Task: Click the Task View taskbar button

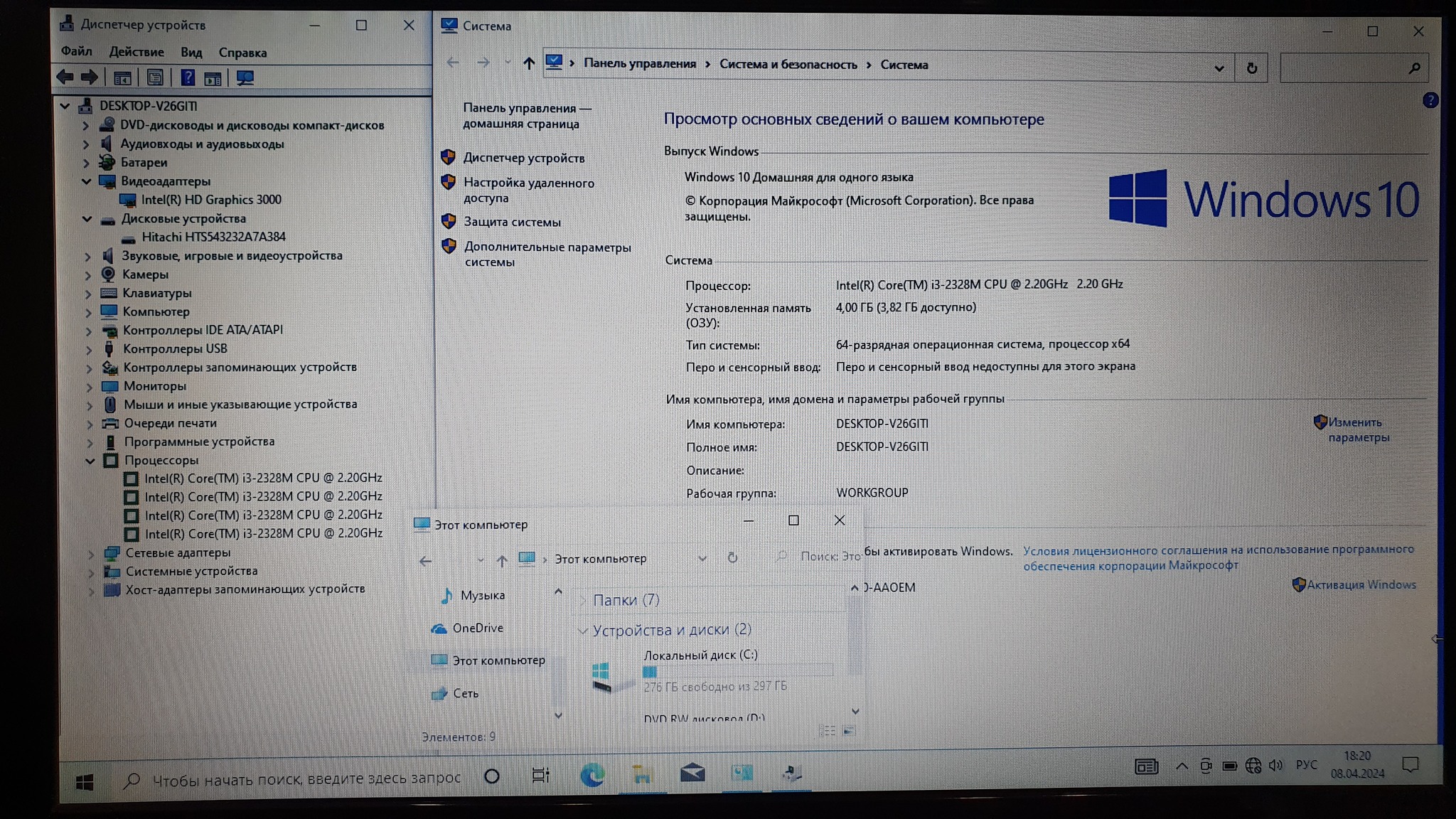Action: click(540, 775)
